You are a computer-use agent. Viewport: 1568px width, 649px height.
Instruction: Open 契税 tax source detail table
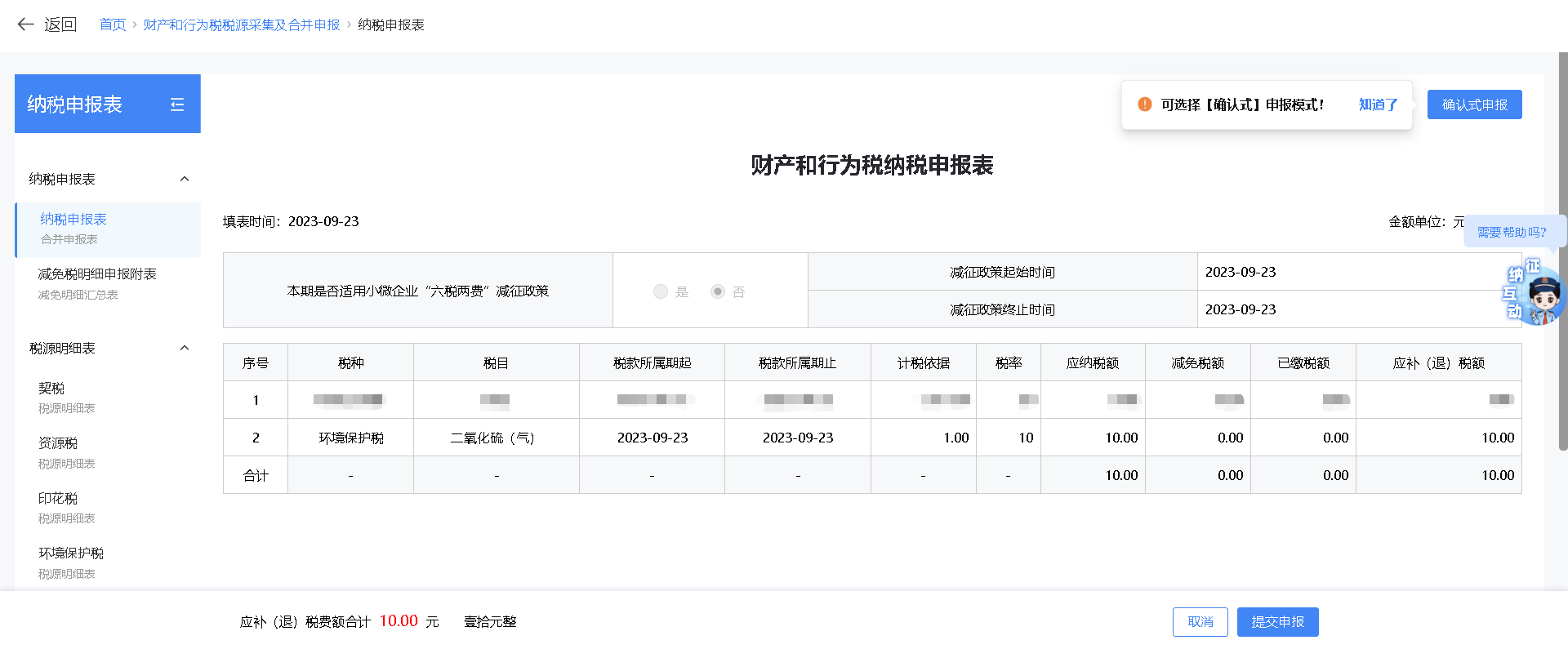click(x=51, y=389)
